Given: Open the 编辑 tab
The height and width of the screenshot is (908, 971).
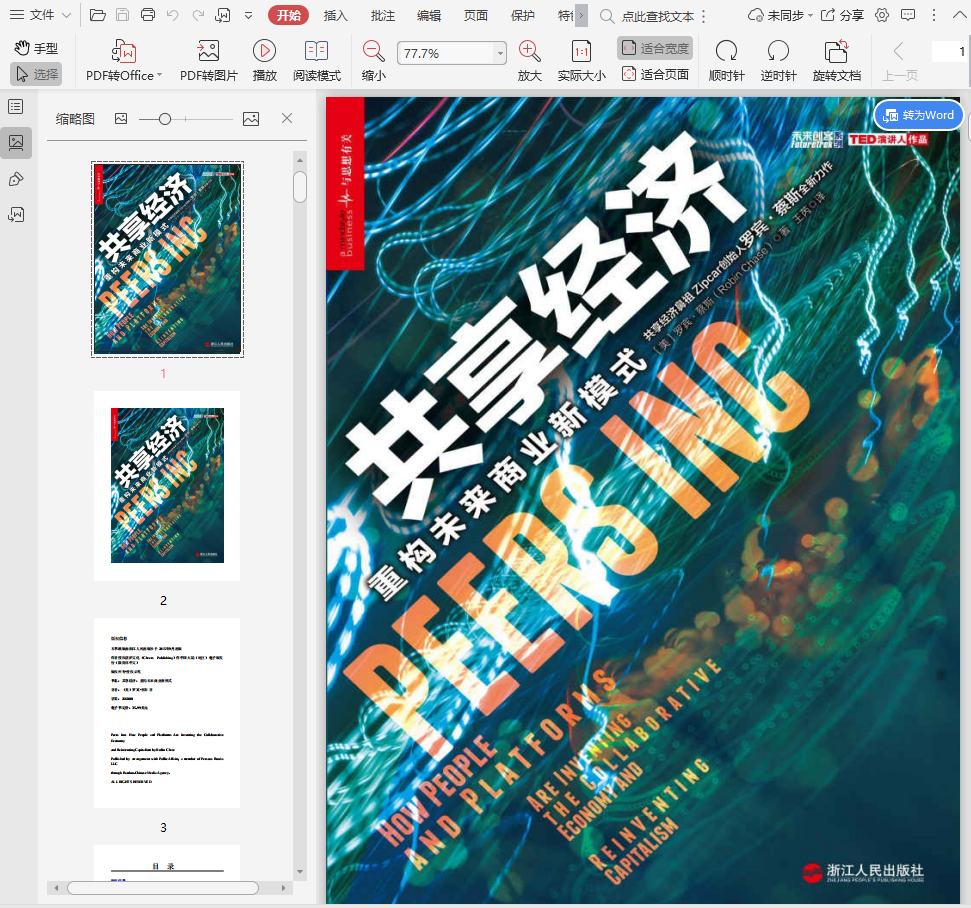Looking at the screenshot, I should click(x=429, y=15).
